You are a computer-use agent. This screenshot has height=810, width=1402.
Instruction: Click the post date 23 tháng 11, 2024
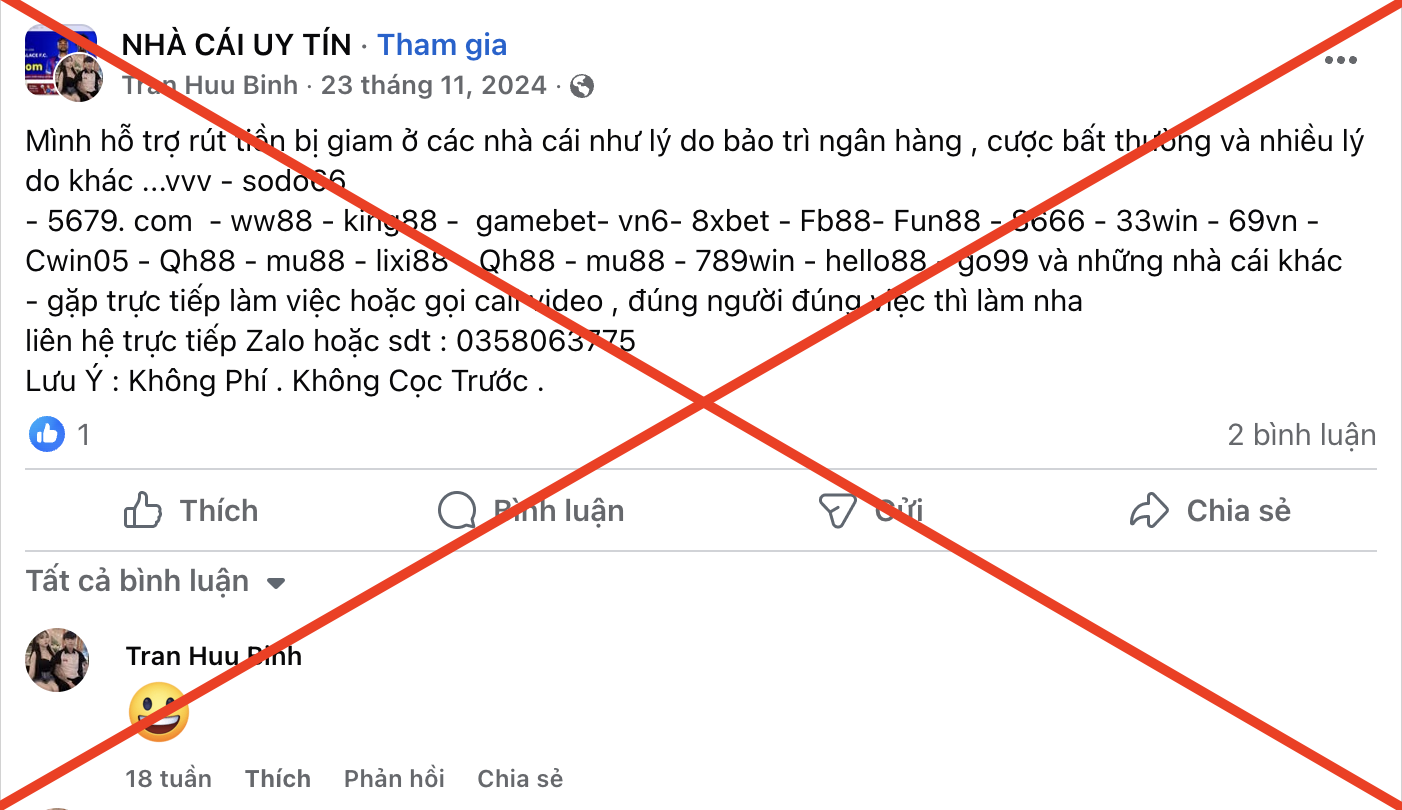[x=434, y=86]
